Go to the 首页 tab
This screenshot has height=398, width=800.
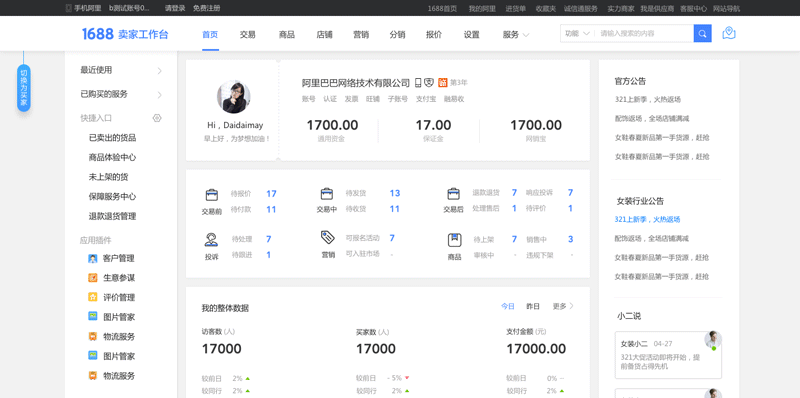(x=210, y=35)
